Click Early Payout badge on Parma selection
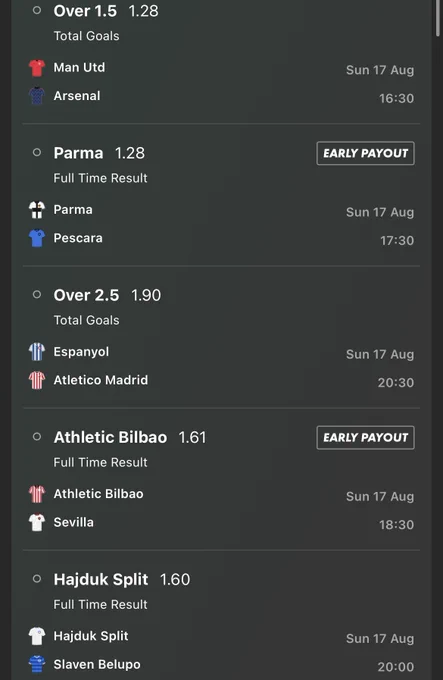 [x=365, y=153]
